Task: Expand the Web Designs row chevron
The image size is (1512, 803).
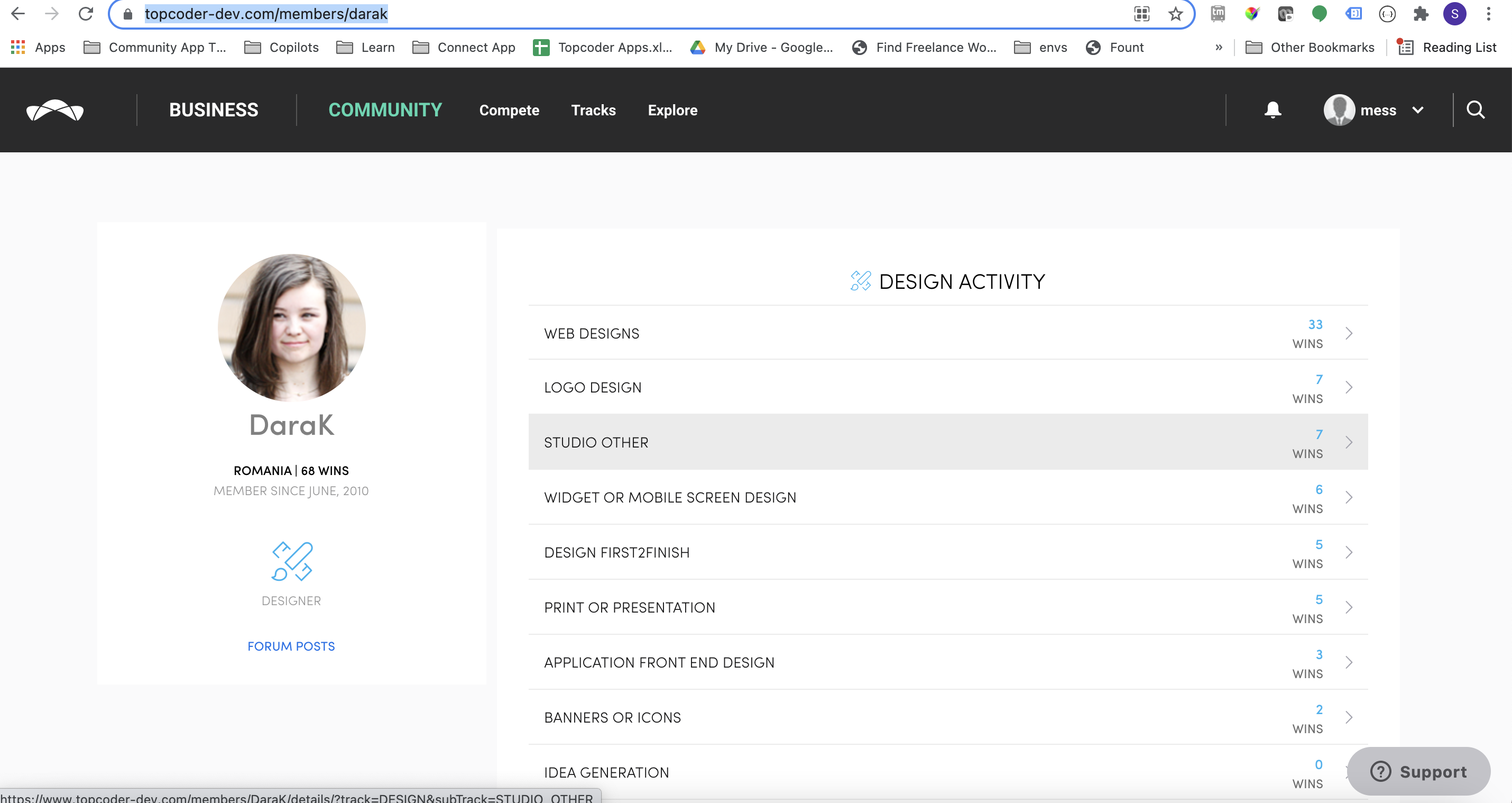Action: tap(1349, 333)
